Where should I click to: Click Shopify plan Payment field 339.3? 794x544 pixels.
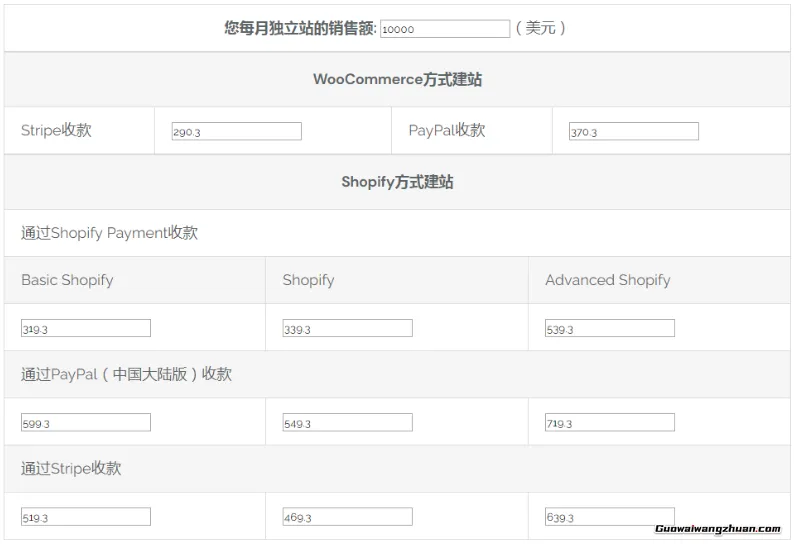click(x=347, y=328)
